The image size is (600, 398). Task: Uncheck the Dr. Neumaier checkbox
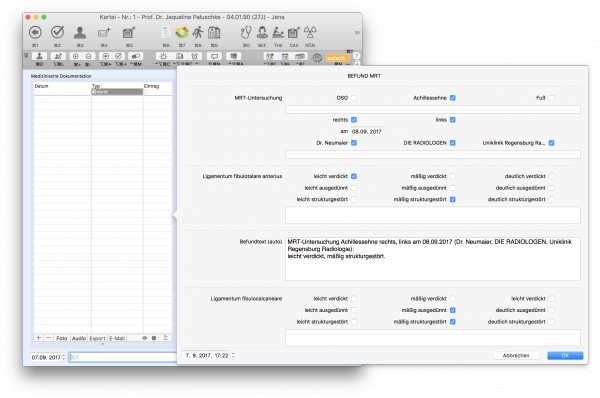[x=354, y=143]
